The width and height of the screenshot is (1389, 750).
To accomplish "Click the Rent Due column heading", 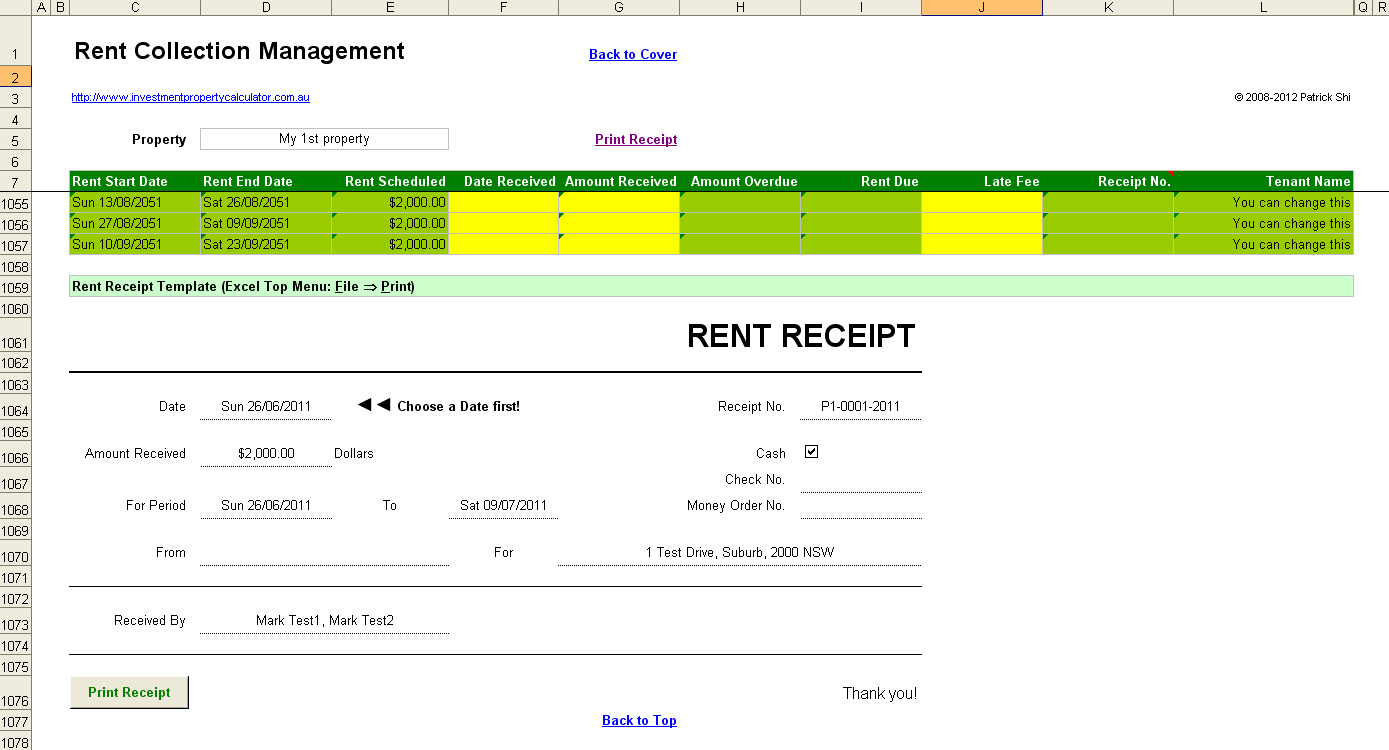I will (861, 182).
